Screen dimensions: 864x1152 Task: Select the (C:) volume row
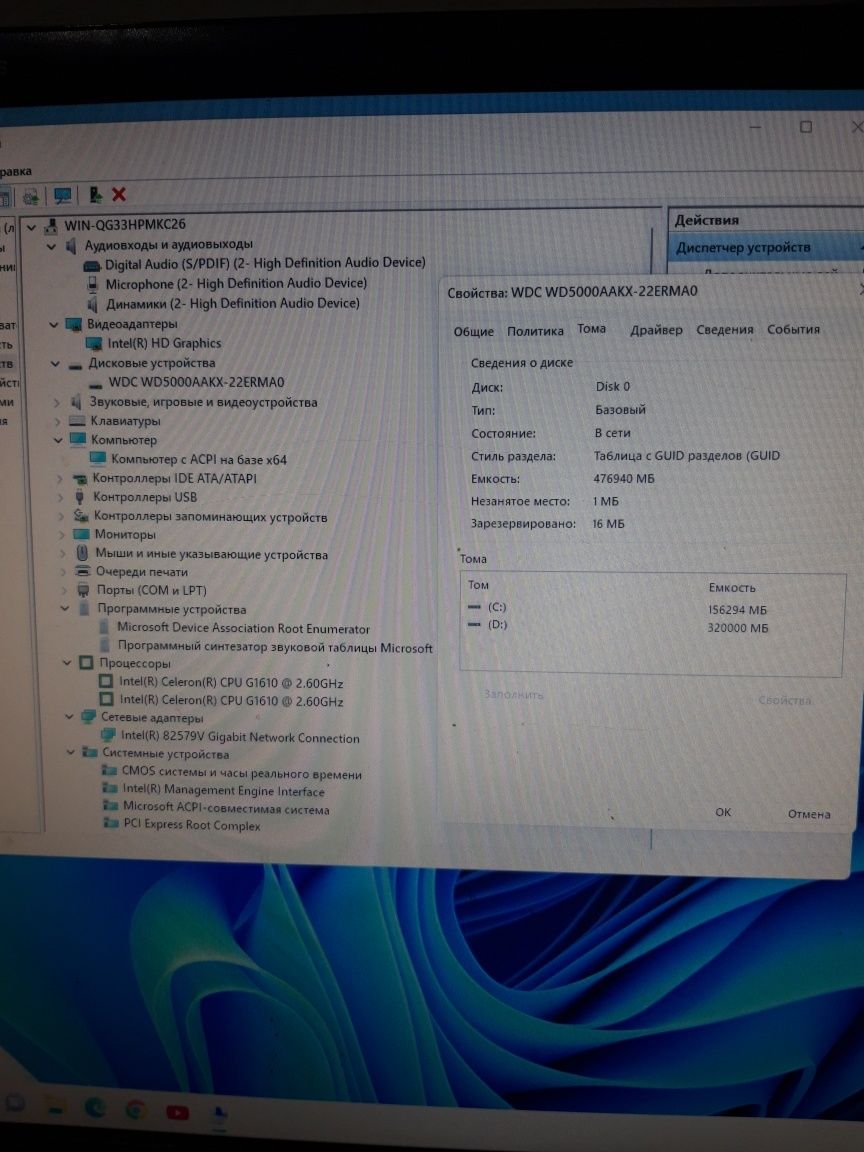tap(652, 608)
